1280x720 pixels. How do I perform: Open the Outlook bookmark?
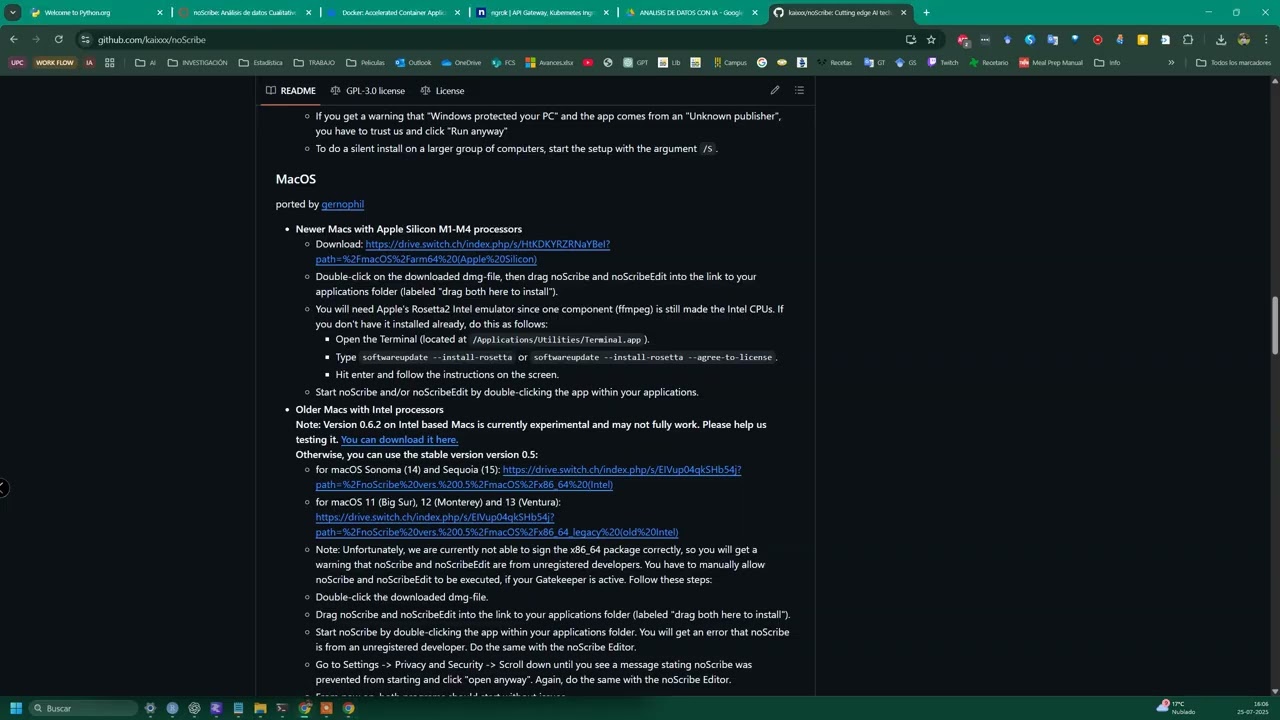tap(413, 62)
